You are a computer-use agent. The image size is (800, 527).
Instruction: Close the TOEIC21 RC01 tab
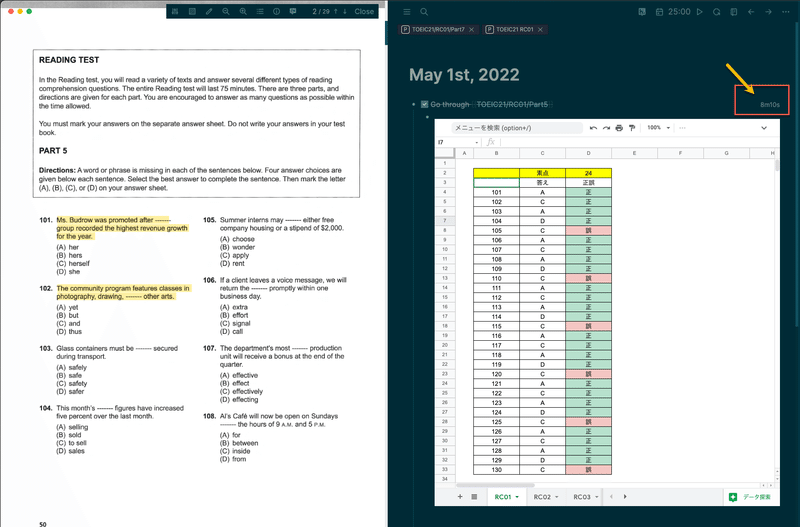[x=540, y=30]
